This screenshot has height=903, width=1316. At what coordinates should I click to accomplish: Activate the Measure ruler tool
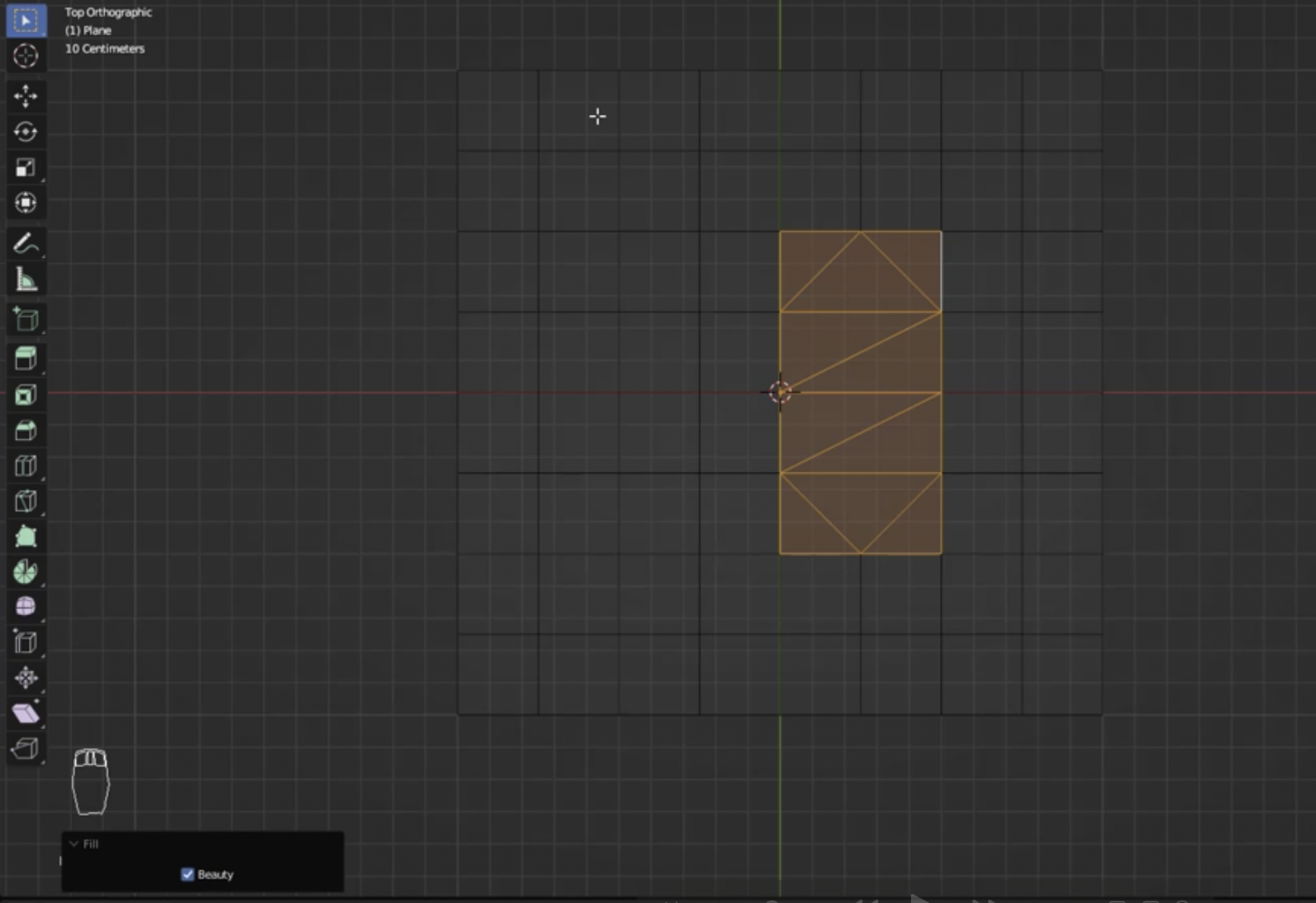pos(26,280)
